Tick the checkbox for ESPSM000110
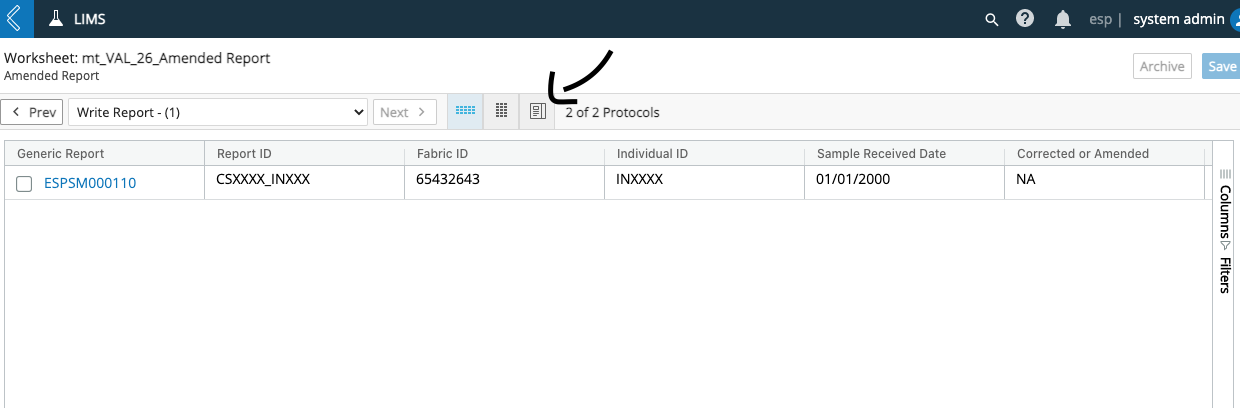The height and width of the screenshot is (408, 1240). coord(24,183)
